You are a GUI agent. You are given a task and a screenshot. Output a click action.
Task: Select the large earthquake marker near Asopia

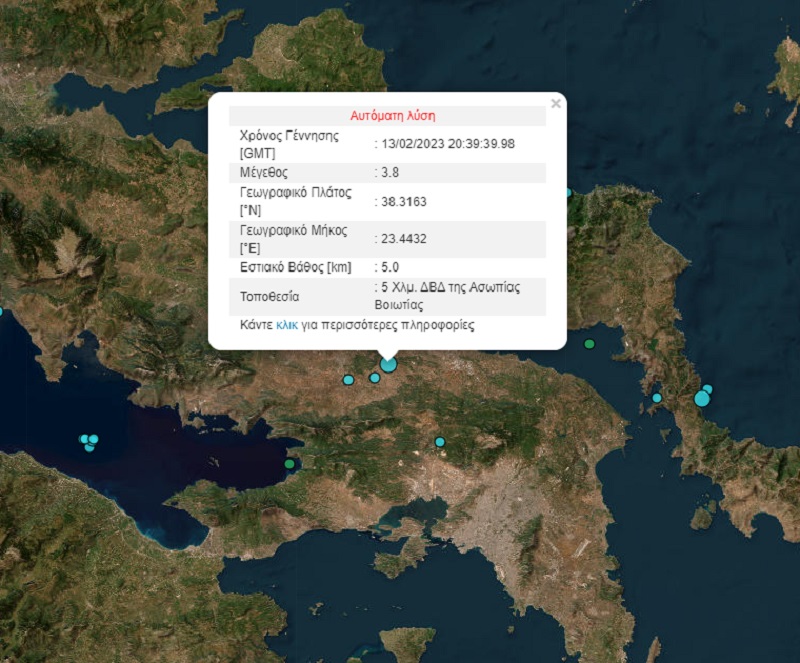click(x=388, y=367)
